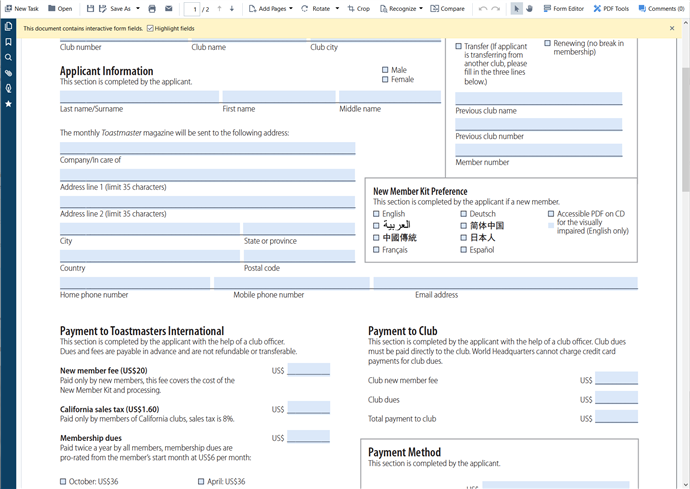Go to previous page with up arrow
This screenshot has height=489, width=690.
tap(219, 8)
